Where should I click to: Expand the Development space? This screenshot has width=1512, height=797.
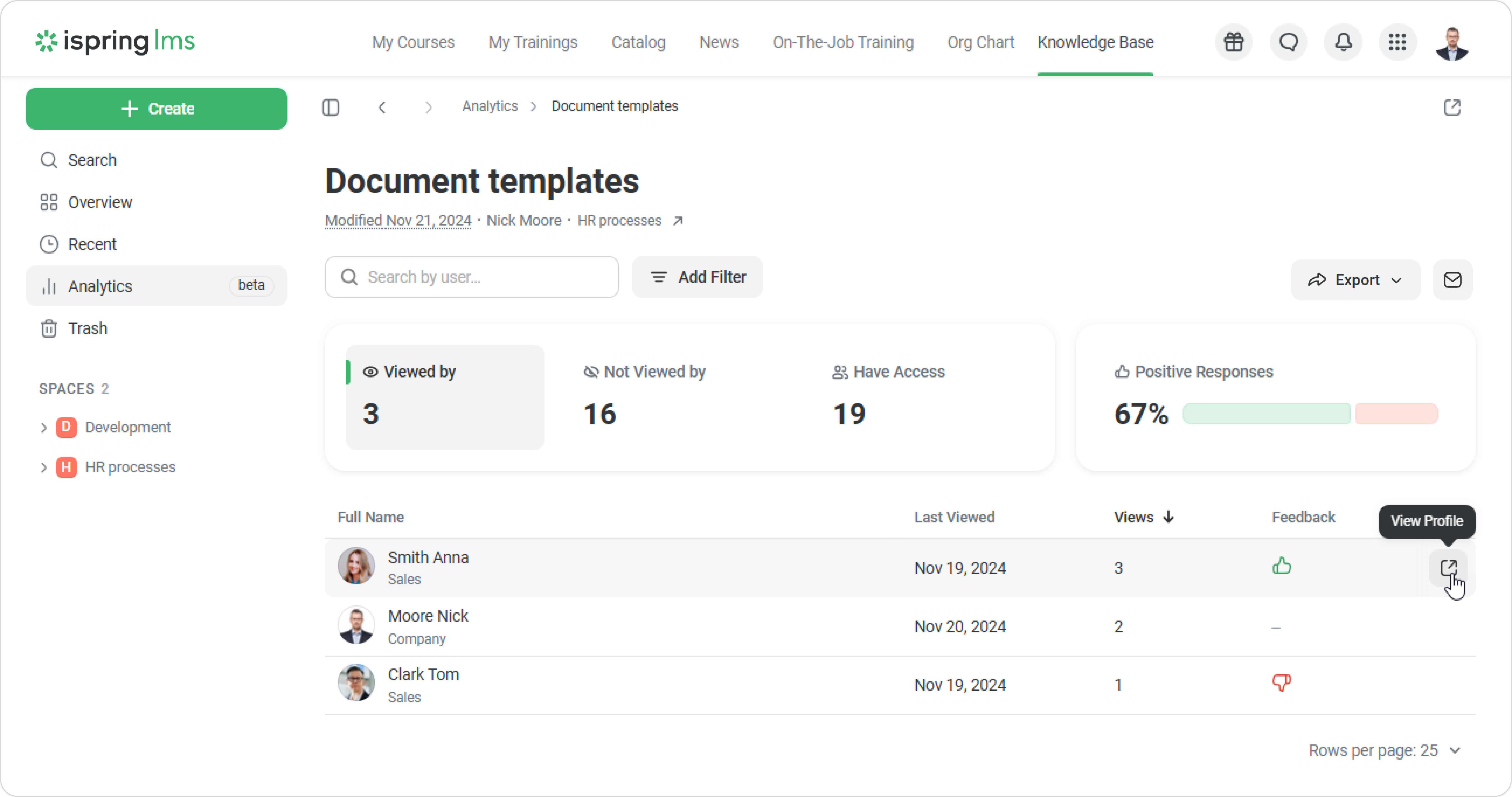pos(44,427)
